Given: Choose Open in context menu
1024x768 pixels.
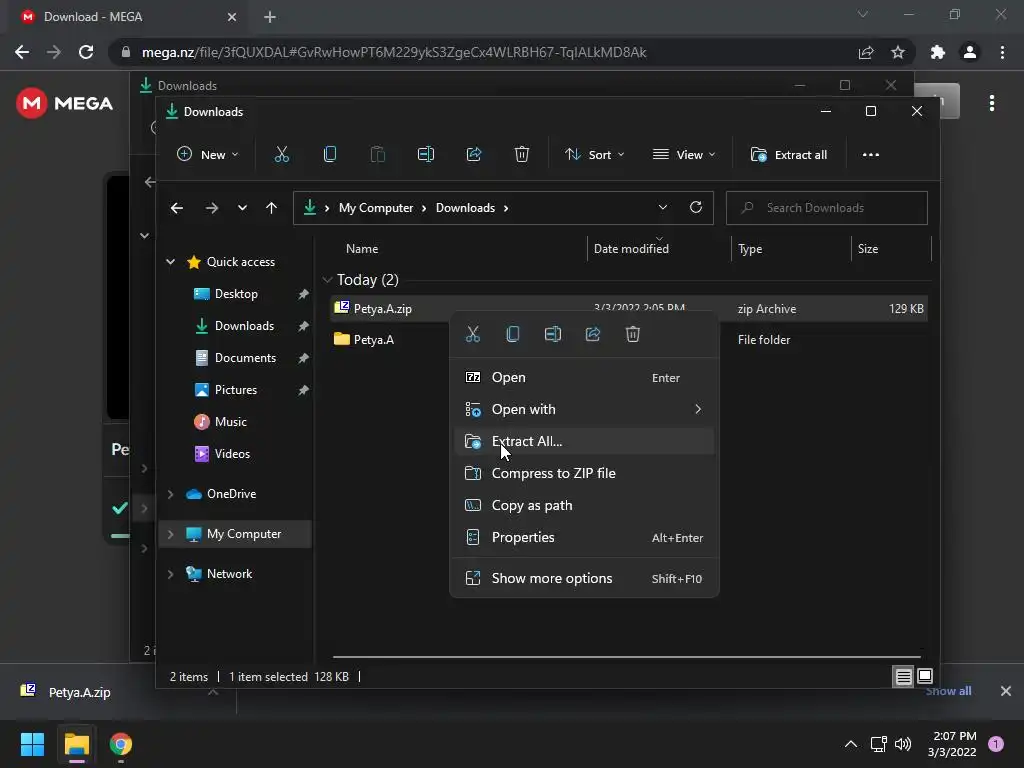Looking at the screenshot, I should coord(584,377).
